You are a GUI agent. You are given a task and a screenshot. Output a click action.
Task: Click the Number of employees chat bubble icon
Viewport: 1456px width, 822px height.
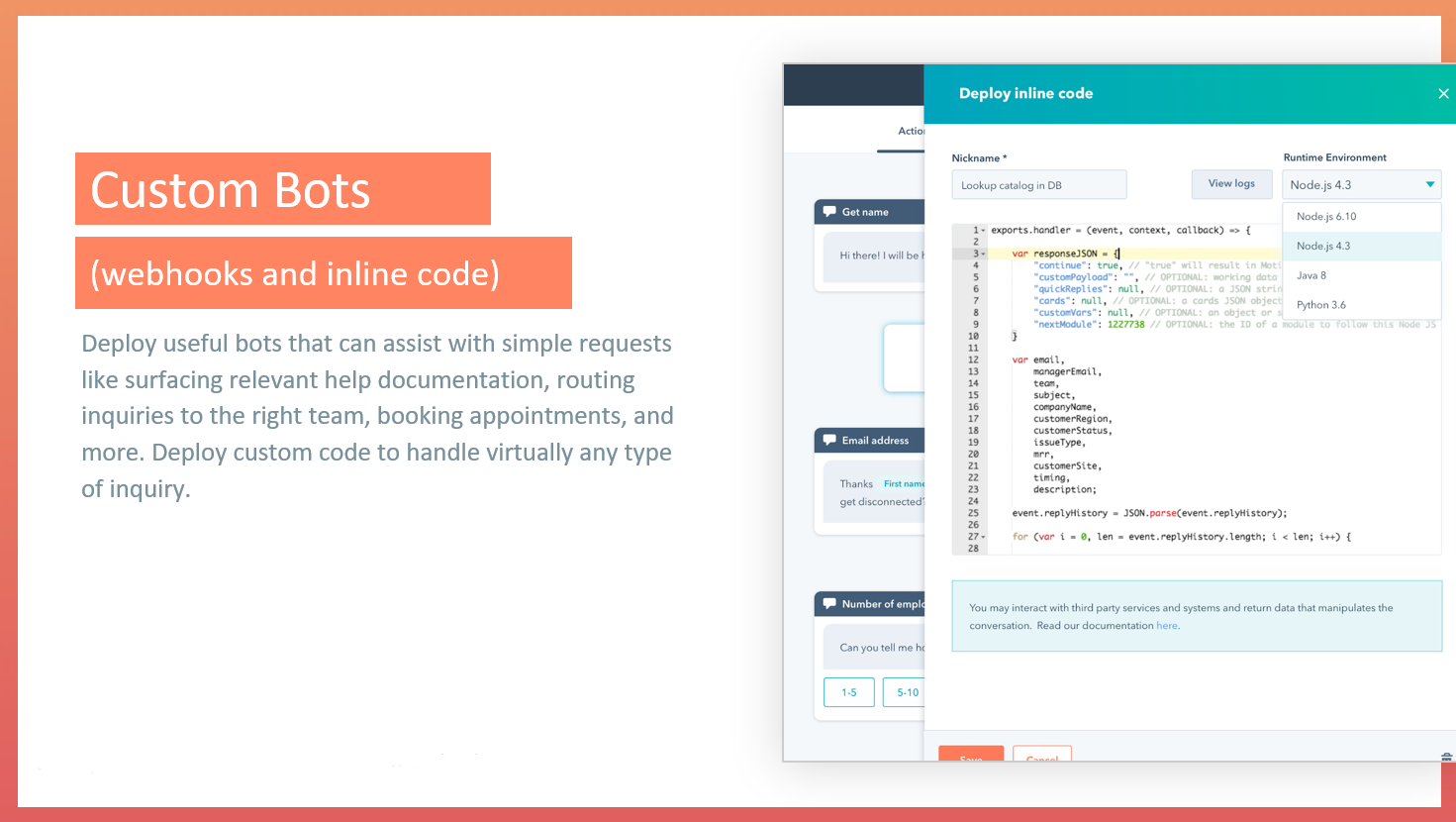pos(829,604)
